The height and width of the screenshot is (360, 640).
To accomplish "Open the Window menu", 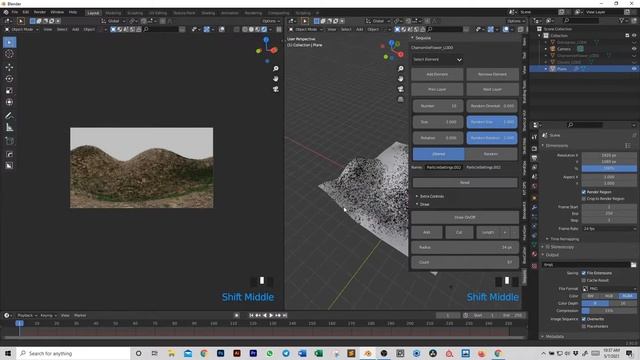I will (57, 12).
